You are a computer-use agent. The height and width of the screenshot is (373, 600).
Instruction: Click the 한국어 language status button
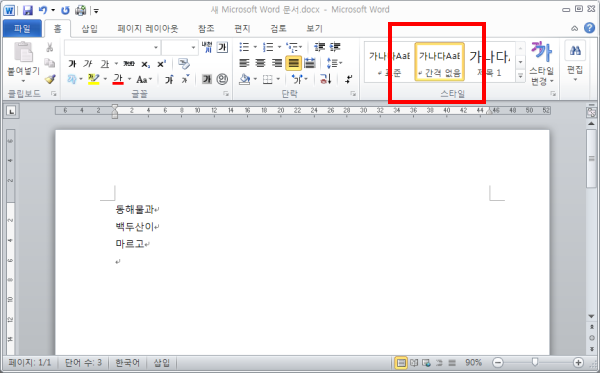coord(127,363)
